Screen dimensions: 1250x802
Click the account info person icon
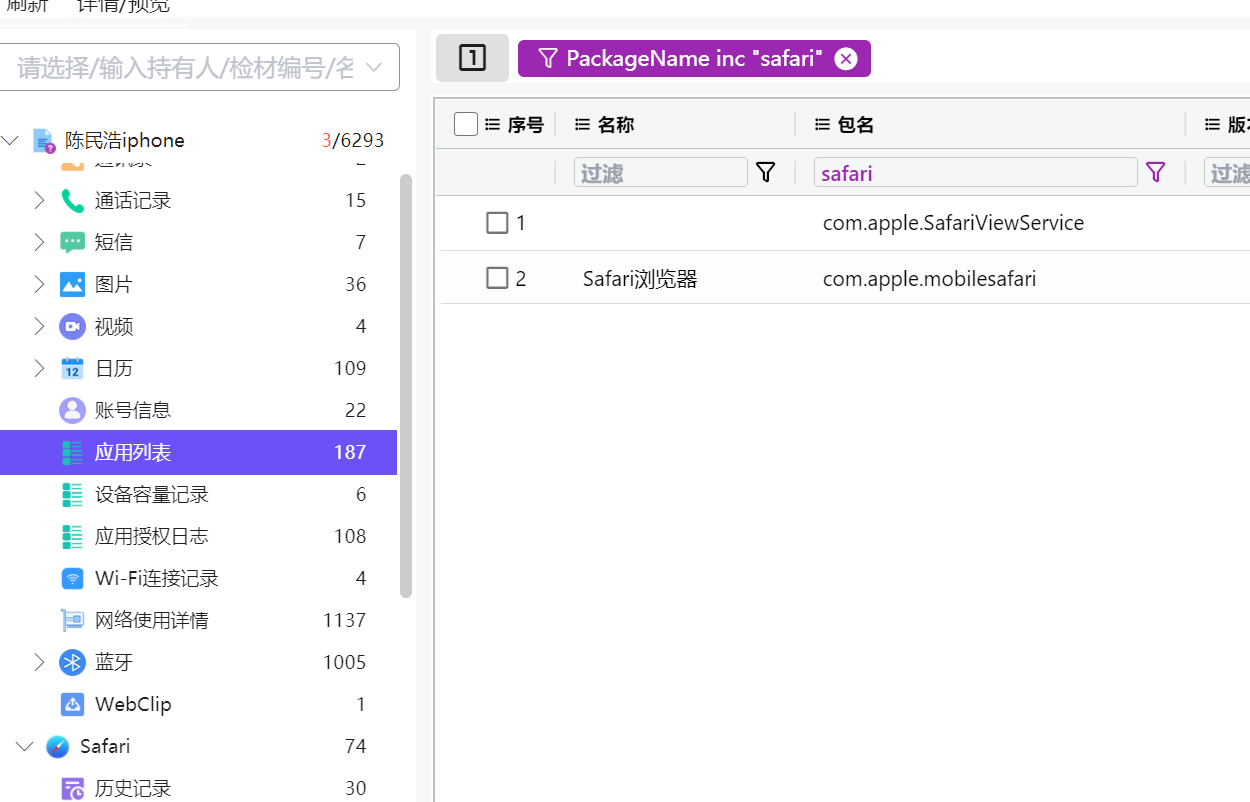(x=72, y=410)
